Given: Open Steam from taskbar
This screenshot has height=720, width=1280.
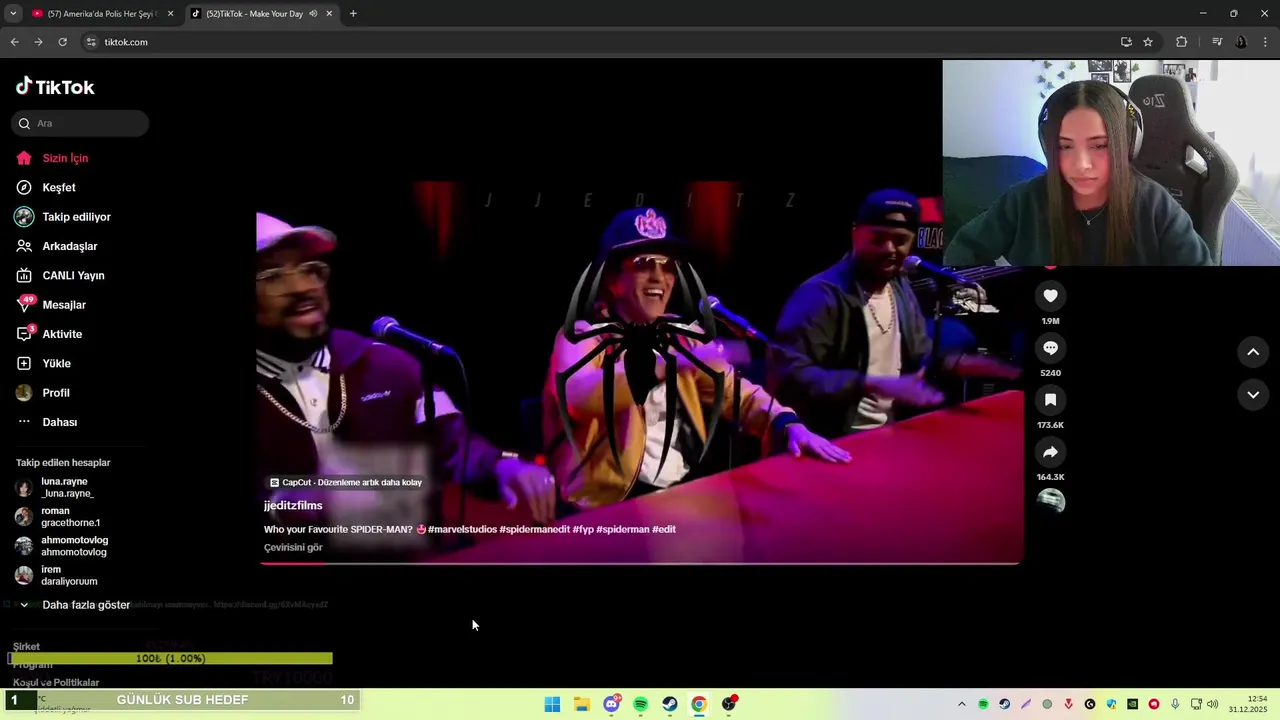Looking at the screenshot, I should [x=670, y=704].
